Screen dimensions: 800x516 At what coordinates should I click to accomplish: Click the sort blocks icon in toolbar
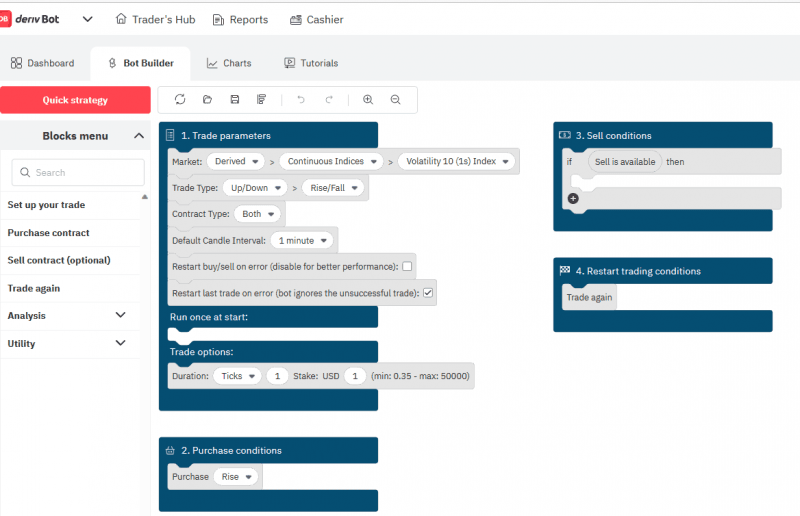coord(261,100)
